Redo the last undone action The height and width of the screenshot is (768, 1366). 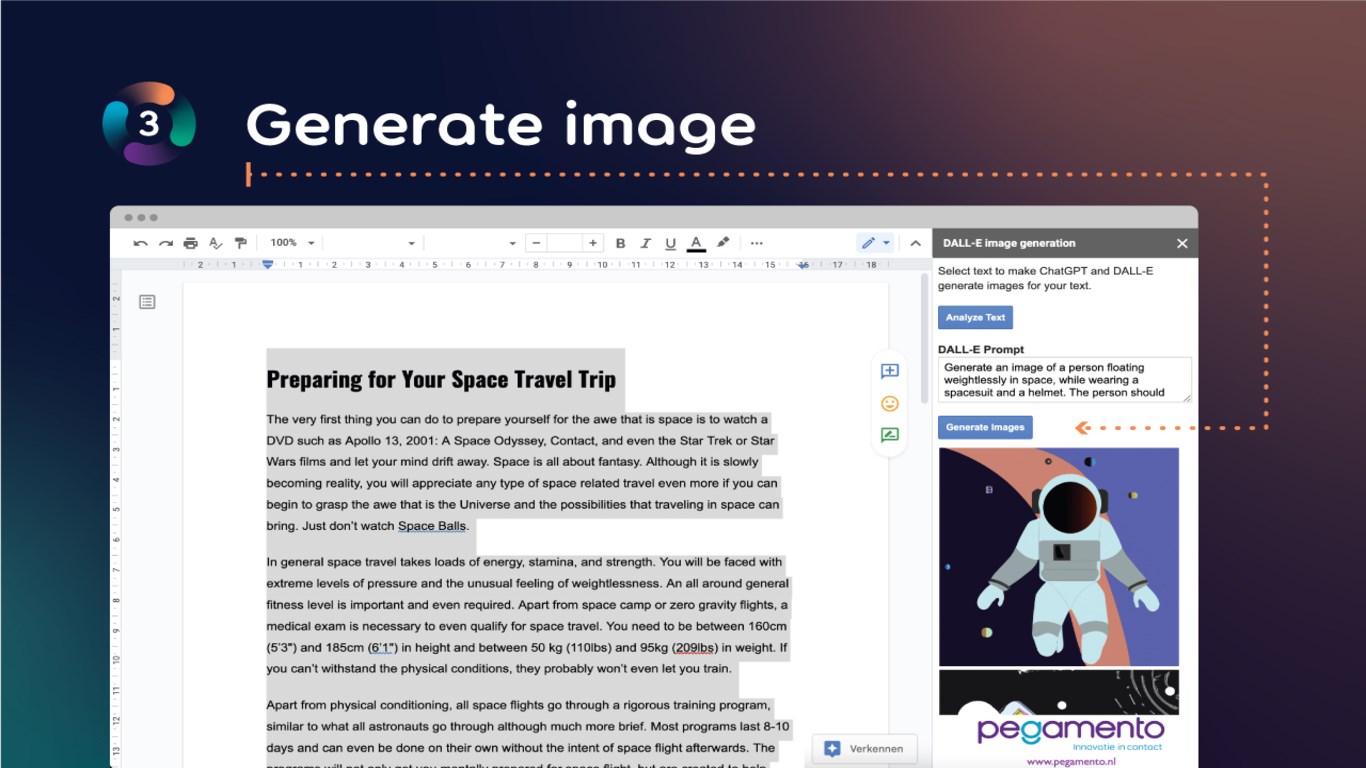pos(166,243)
